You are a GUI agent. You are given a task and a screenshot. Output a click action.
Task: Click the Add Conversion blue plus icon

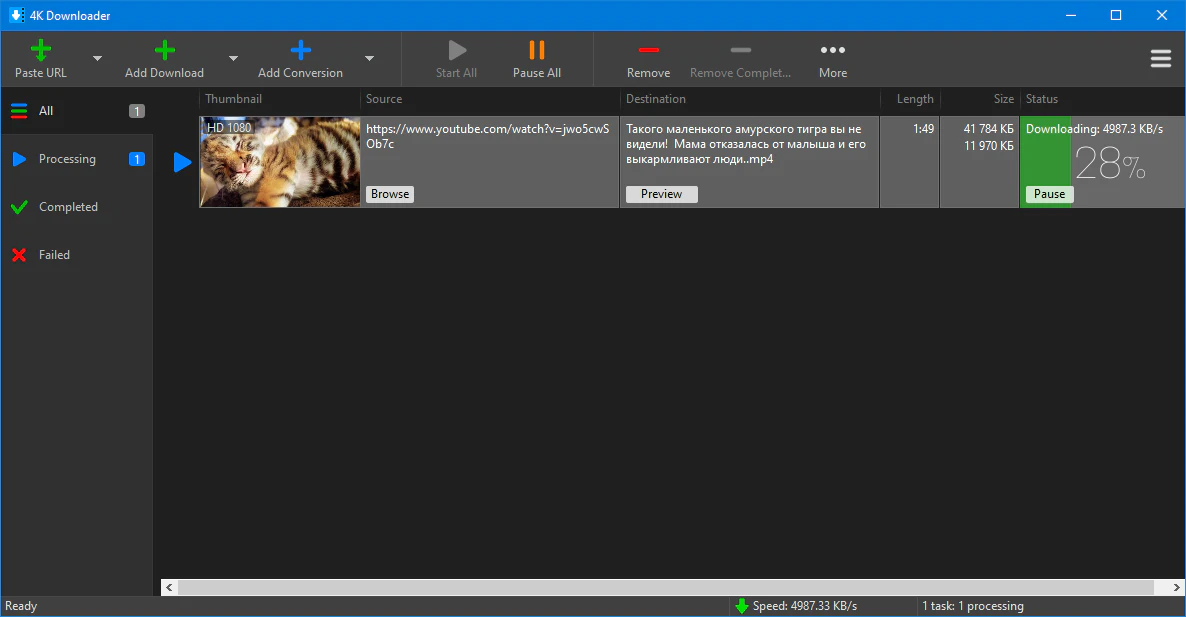click(x=300, y=50)
